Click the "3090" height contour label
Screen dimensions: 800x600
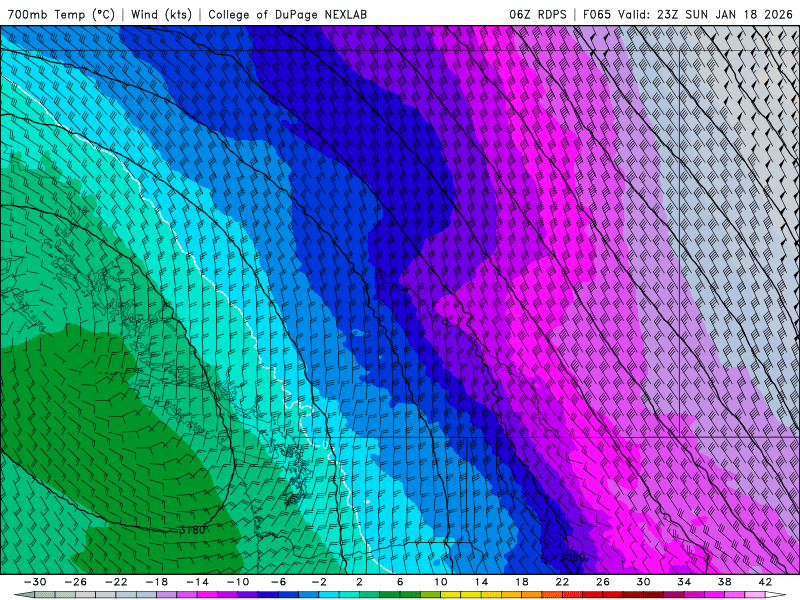[x=572, y=557]
